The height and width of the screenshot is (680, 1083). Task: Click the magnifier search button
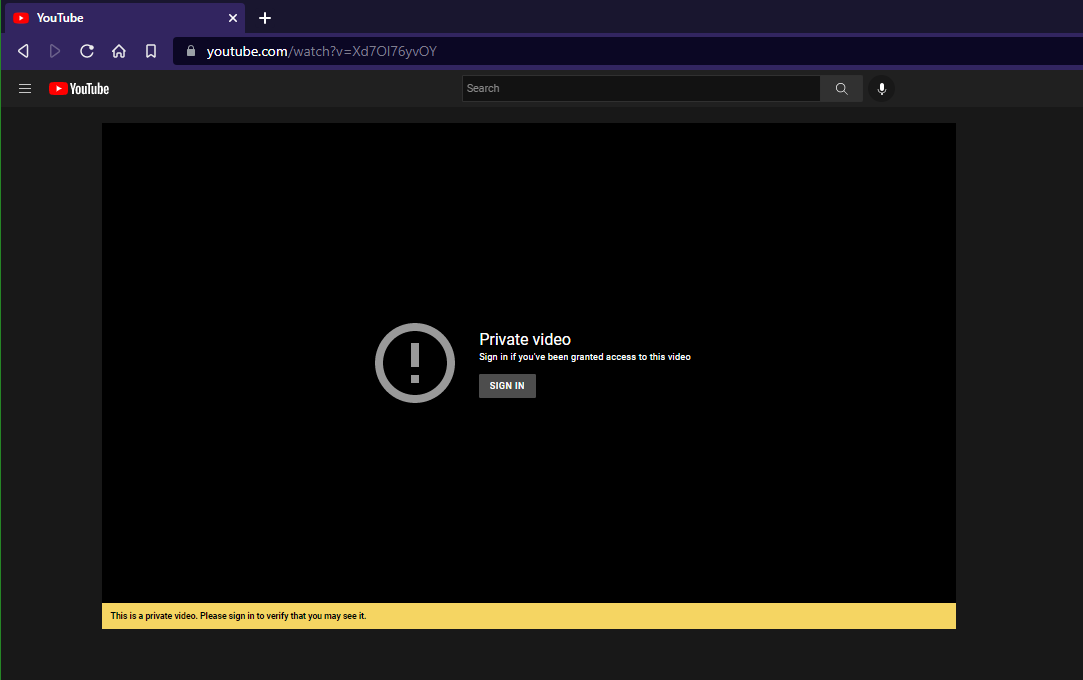(841, 88)
